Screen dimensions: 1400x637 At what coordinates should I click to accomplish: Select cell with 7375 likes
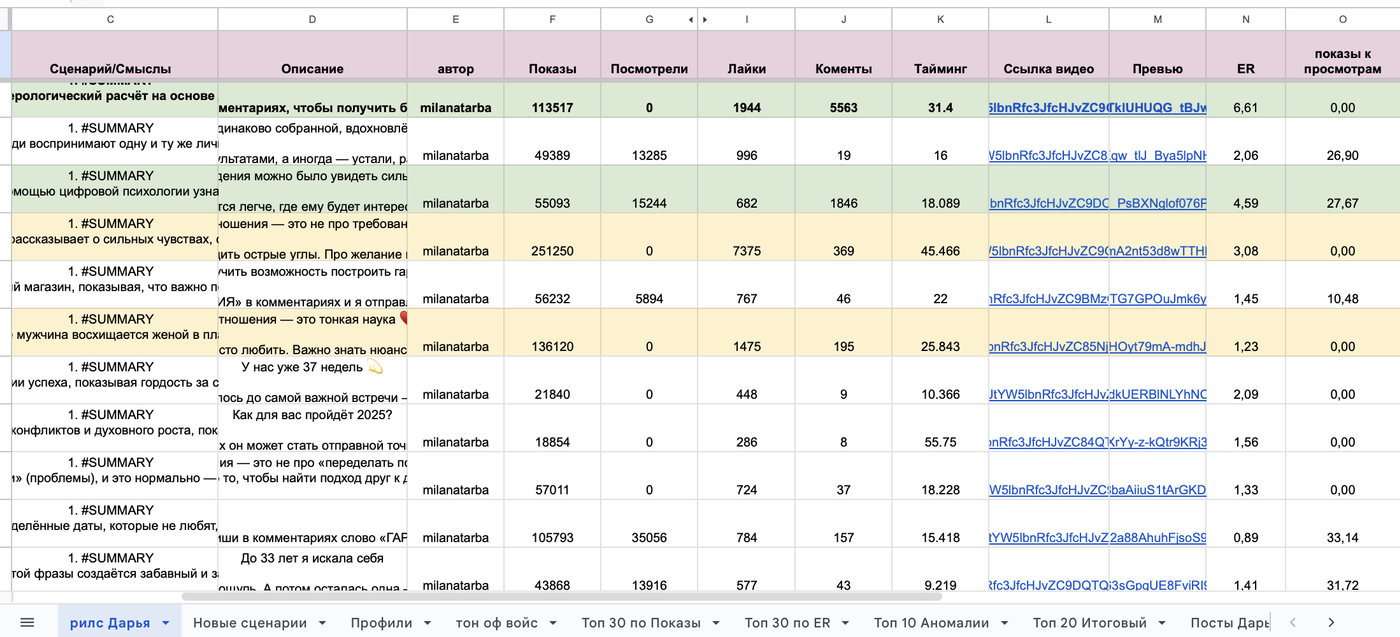click(746, 251)
